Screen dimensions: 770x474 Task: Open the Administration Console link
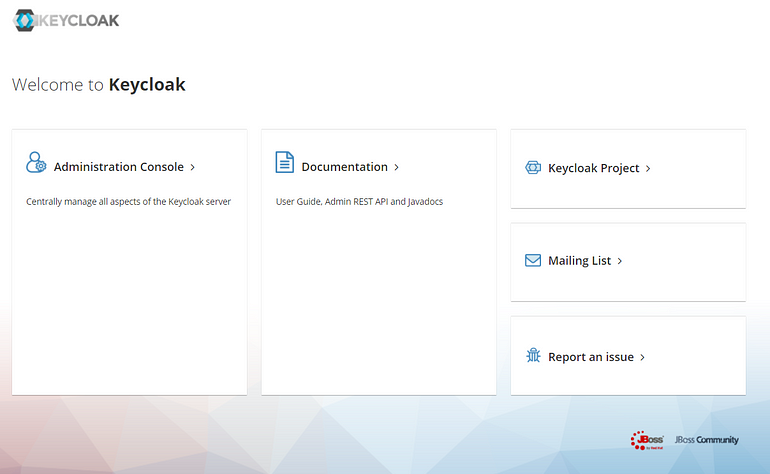(x=118, y=167)
